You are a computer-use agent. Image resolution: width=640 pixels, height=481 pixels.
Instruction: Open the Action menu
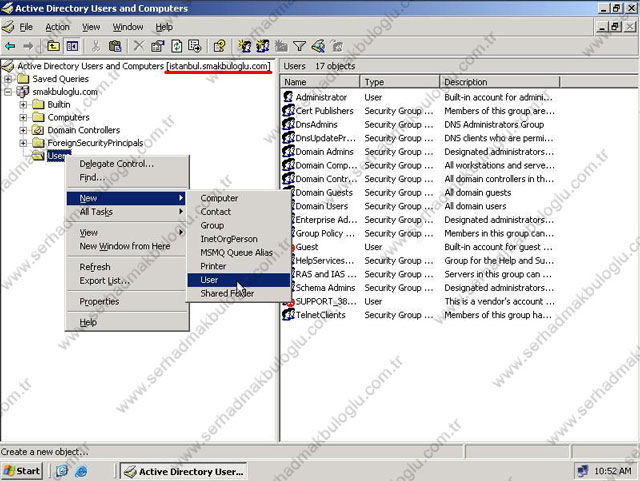(57, 27)
